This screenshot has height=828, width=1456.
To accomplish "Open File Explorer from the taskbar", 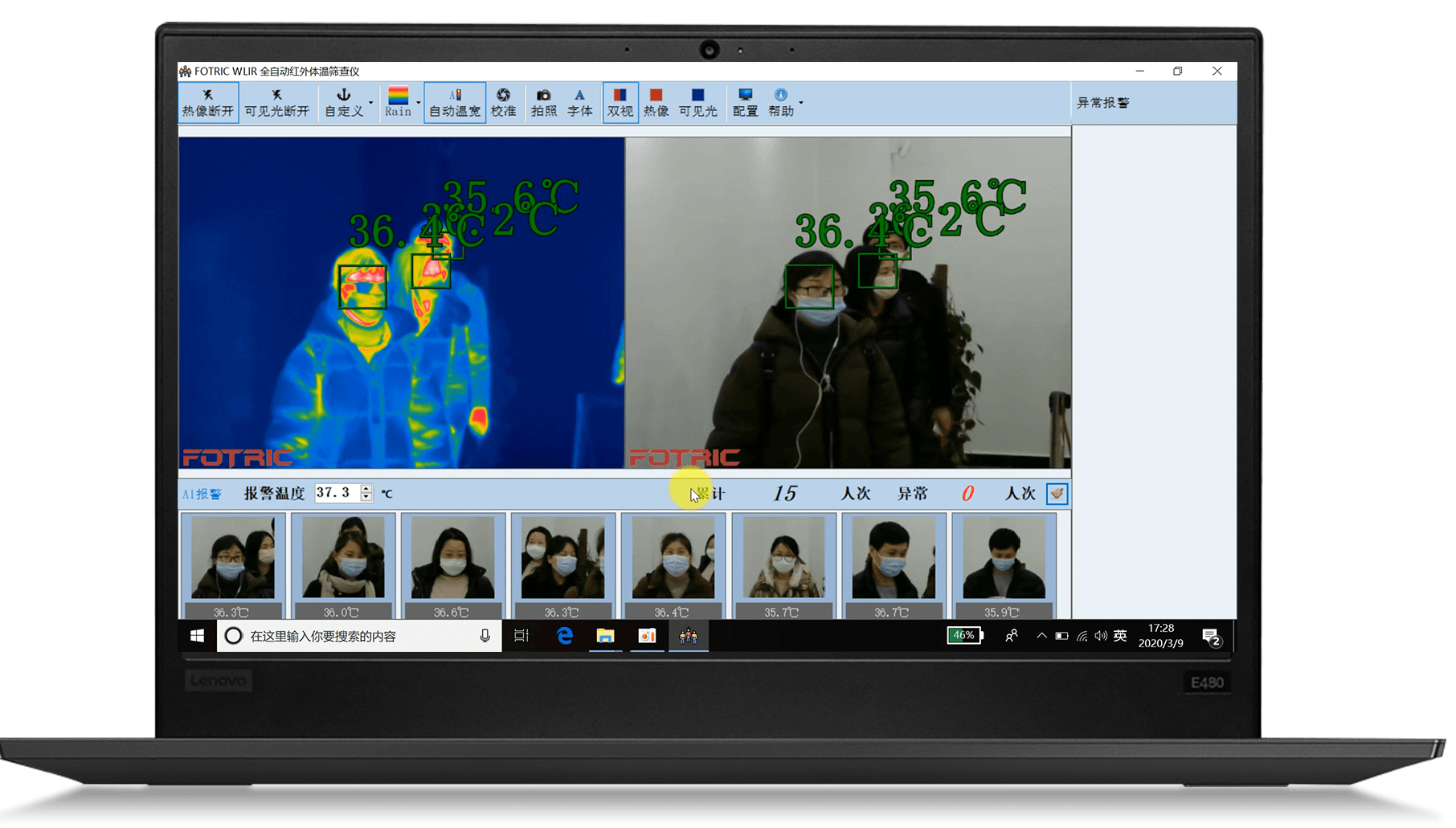I will (605, 636).
